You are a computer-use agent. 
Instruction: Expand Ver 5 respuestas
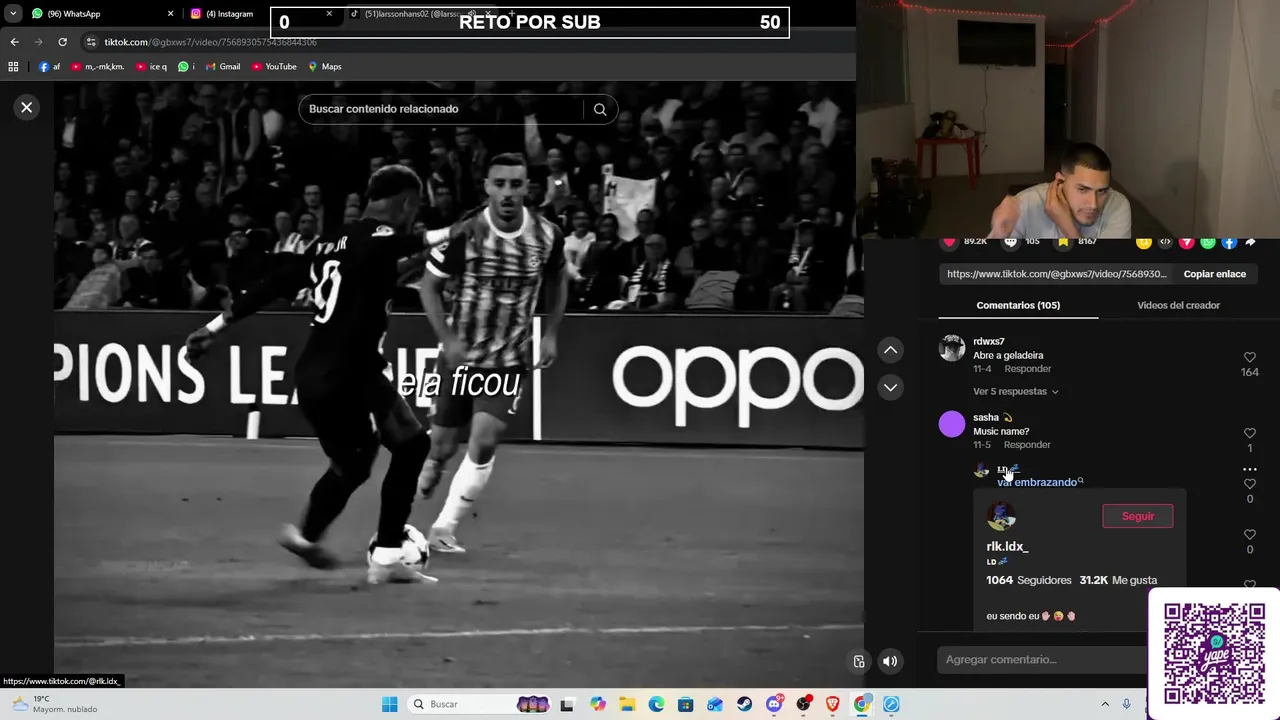[x=1015, y=392]
